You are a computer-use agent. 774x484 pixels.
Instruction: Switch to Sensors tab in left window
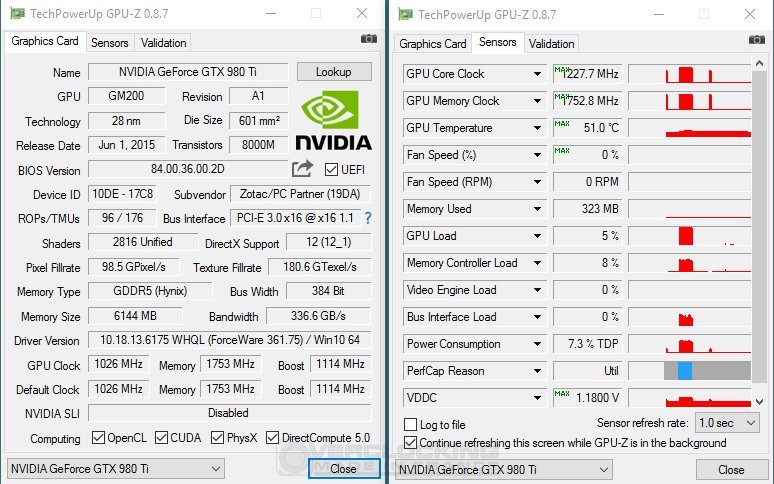110,43
